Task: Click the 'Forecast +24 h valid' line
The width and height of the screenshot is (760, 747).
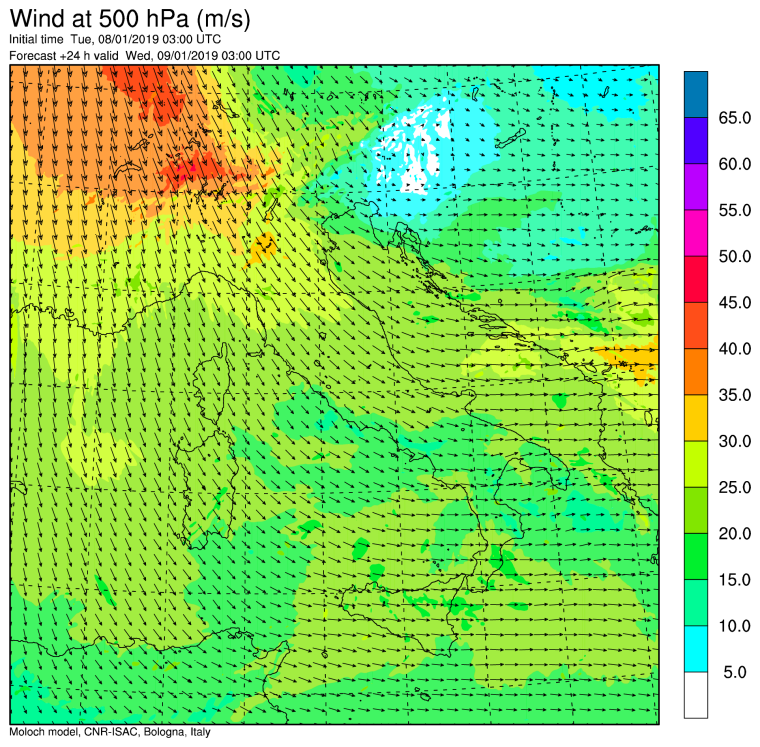Action: tap(144, 56)
